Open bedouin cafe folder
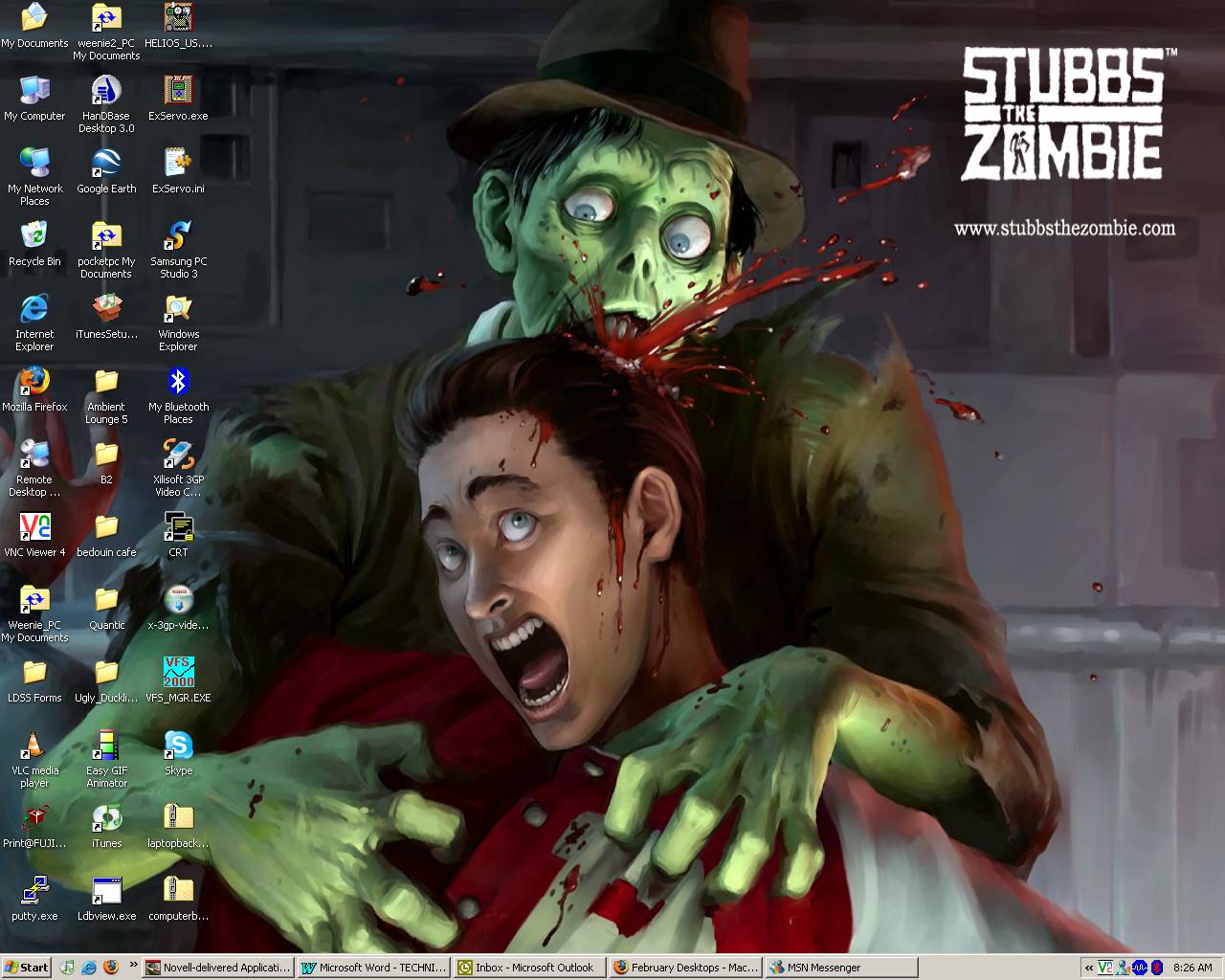 click(106, 535)
